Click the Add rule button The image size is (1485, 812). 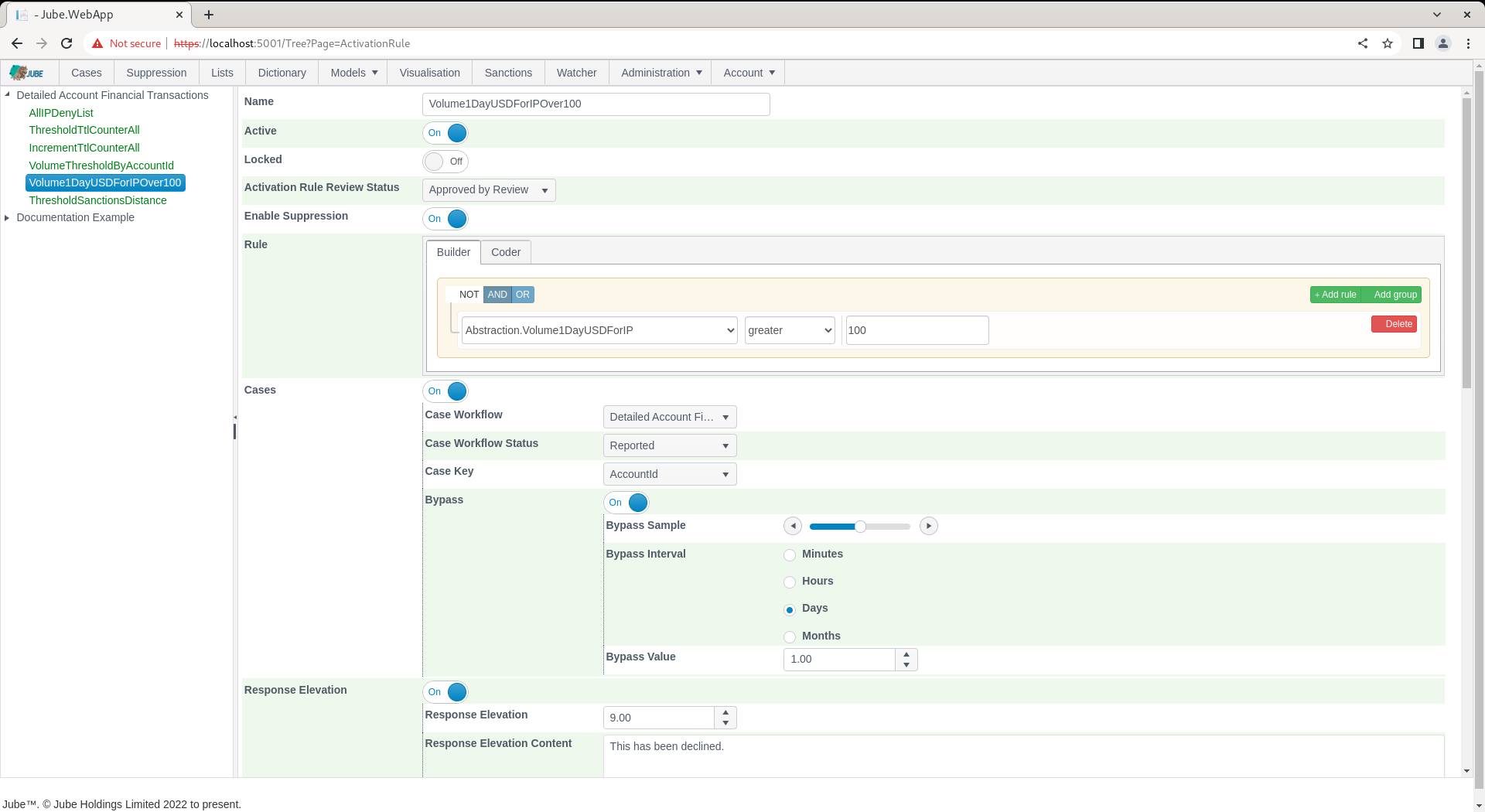[x=1336, y=295]
